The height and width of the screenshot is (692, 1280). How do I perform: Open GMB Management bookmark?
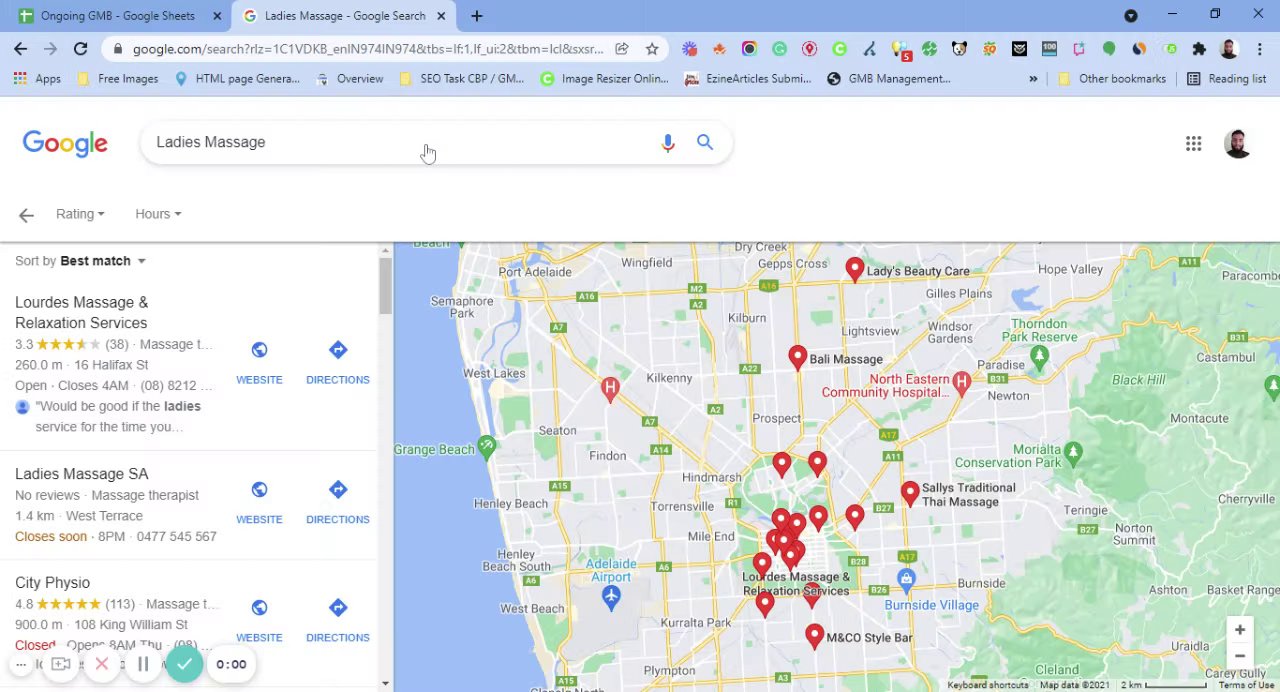[x=889, y=79]
